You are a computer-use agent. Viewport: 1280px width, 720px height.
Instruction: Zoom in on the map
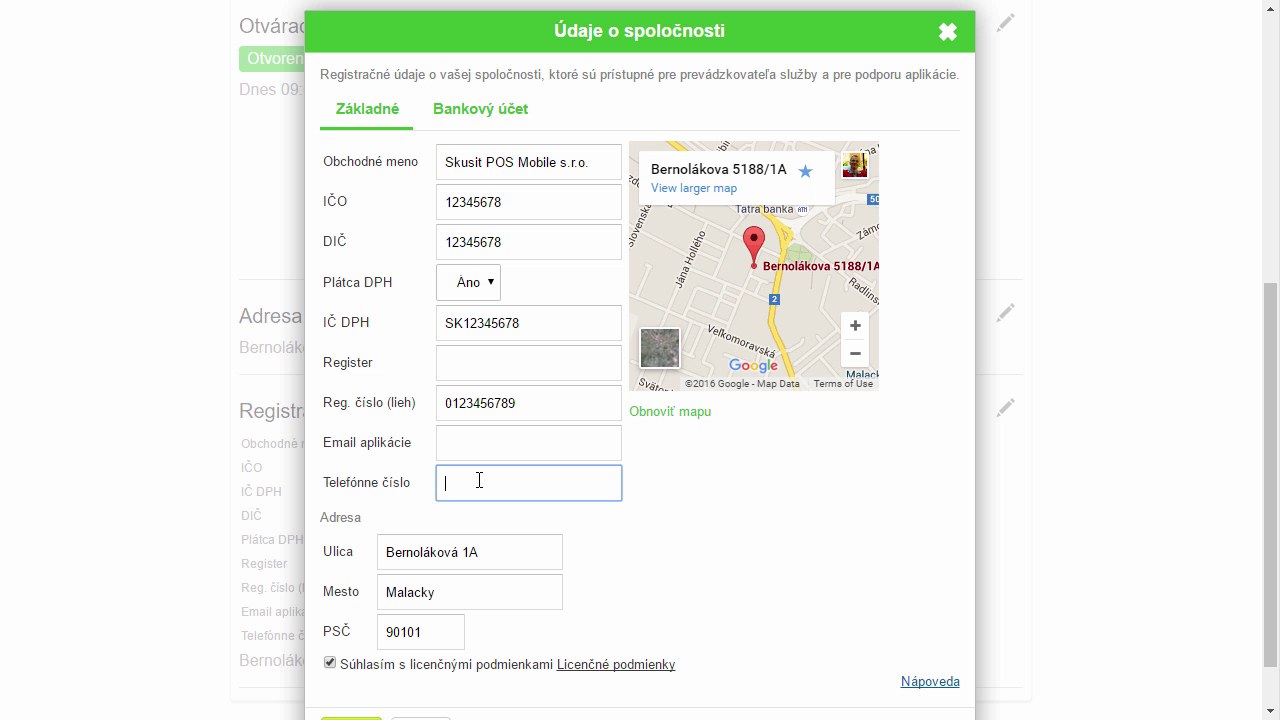[x=855, y=325]
